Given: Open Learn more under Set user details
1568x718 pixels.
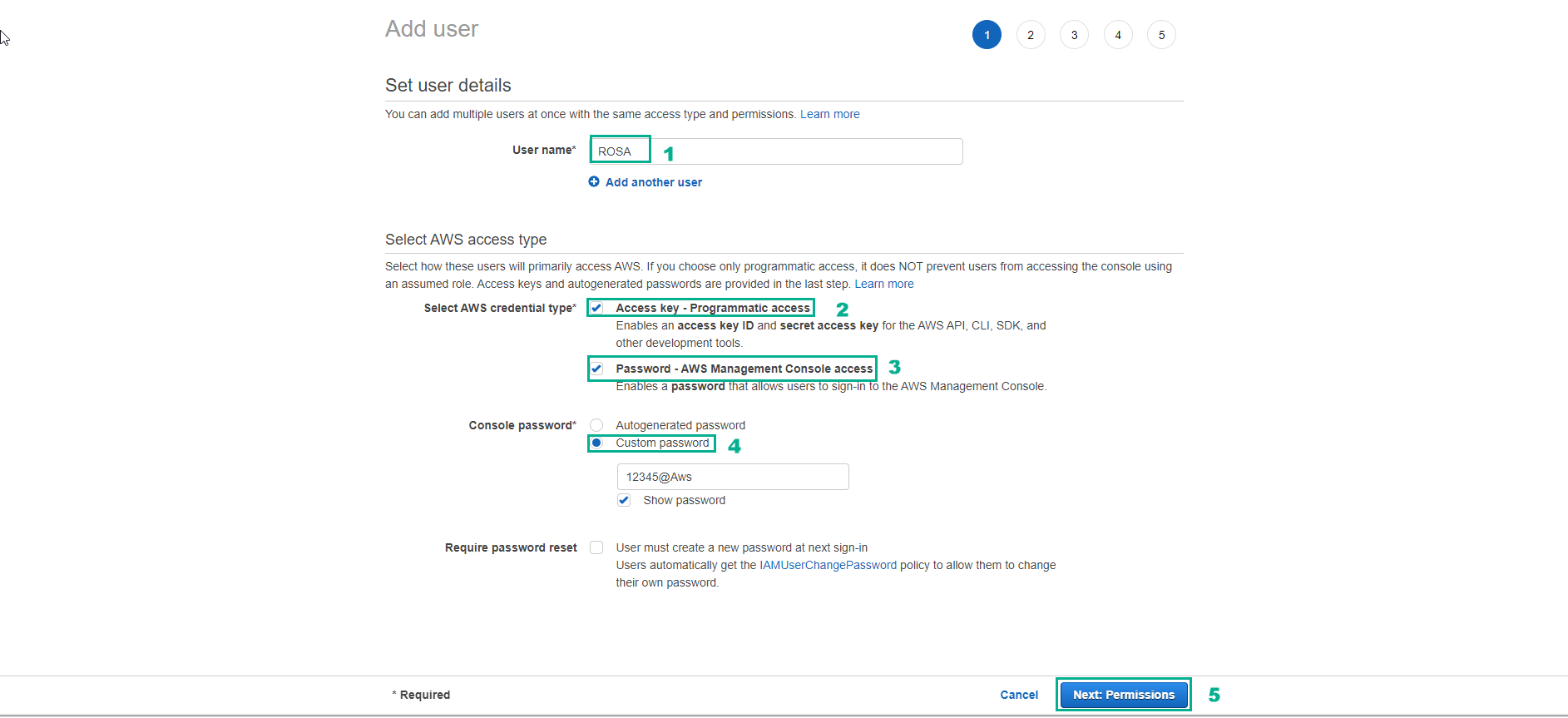Looking at the screenshot, I should tap(829, 114).
